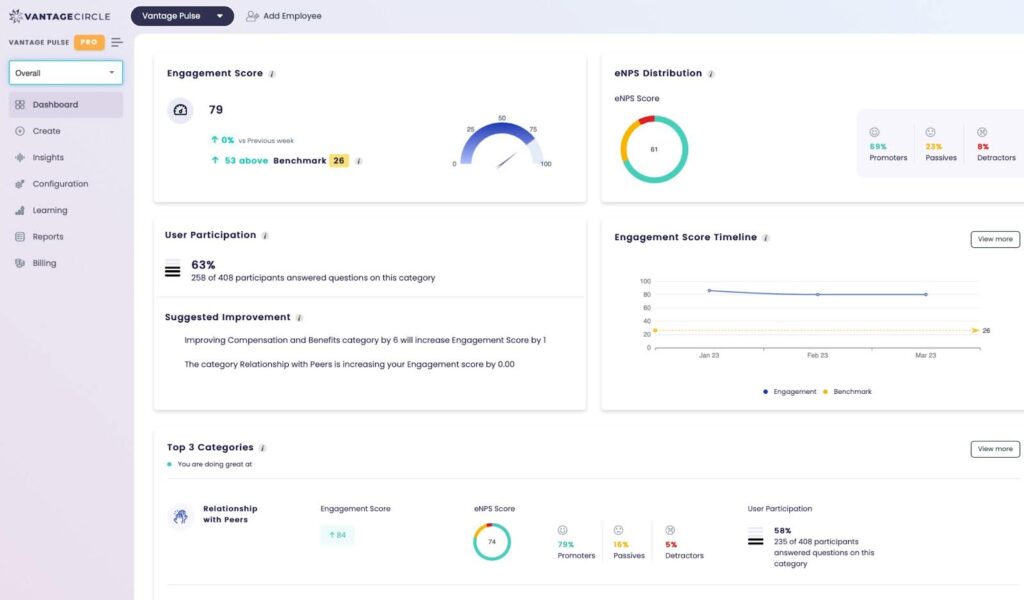The image size is (1024, 600).
Task: Open the Vantage Pulse product dropdown
Action: coord(182,16)
